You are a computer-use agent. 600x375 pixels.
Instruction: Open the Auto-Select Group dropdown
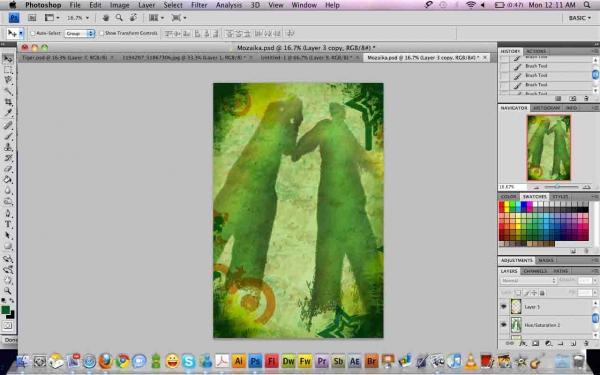[80, 33]
